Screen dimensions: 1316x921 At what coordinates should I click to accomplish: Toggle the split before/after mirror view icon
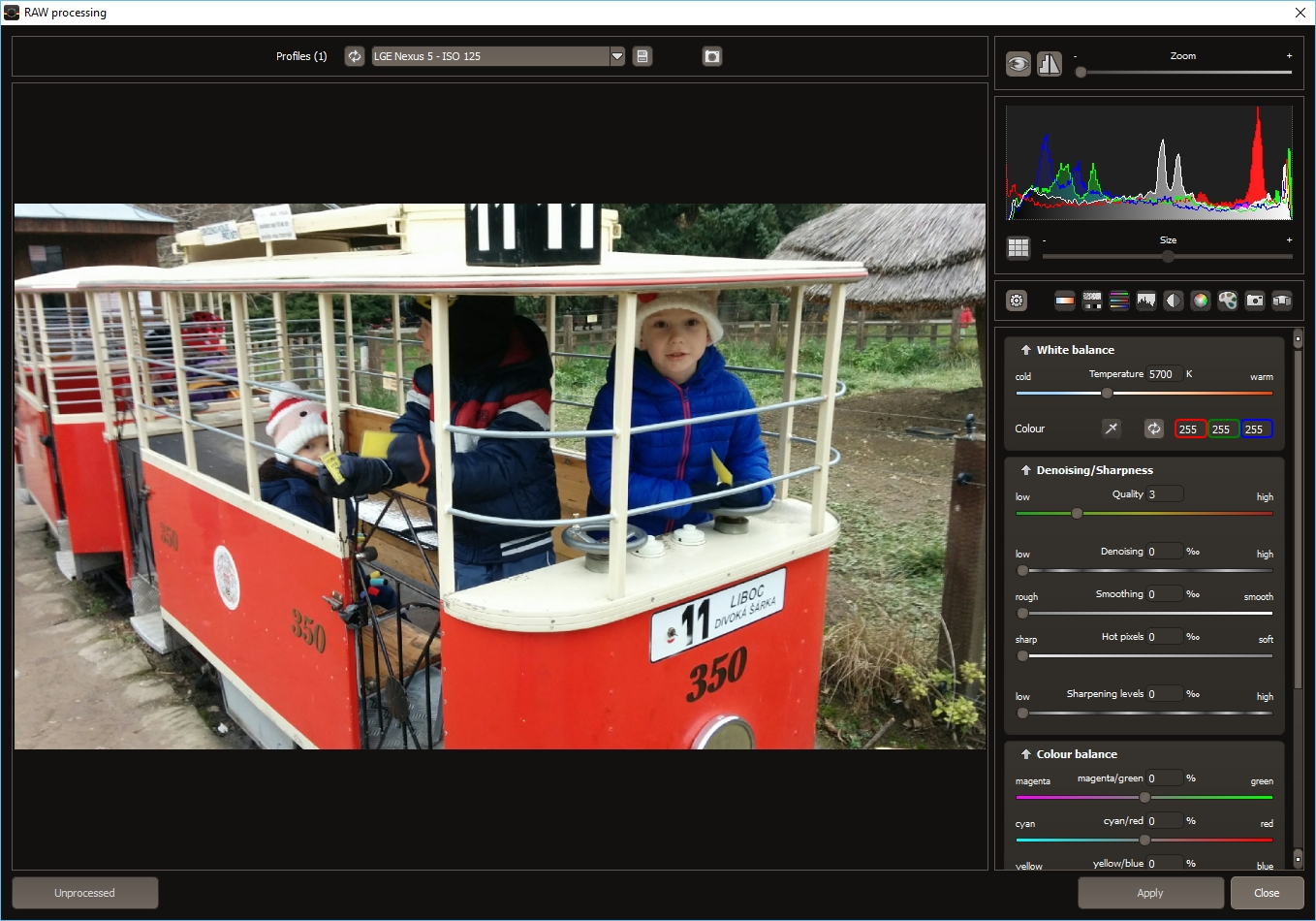tap(1050, 64)
